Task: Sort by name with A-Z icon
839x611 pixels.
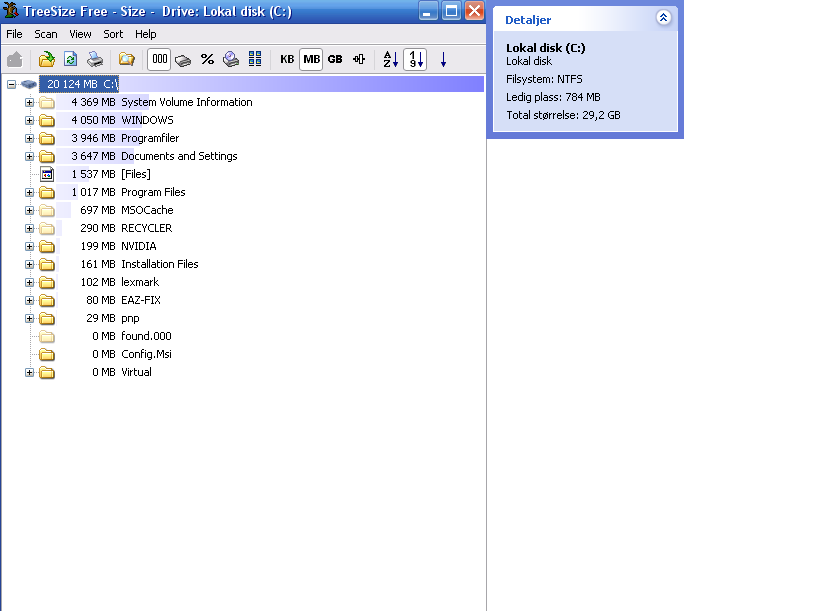Action: click(x=391, y=59)
